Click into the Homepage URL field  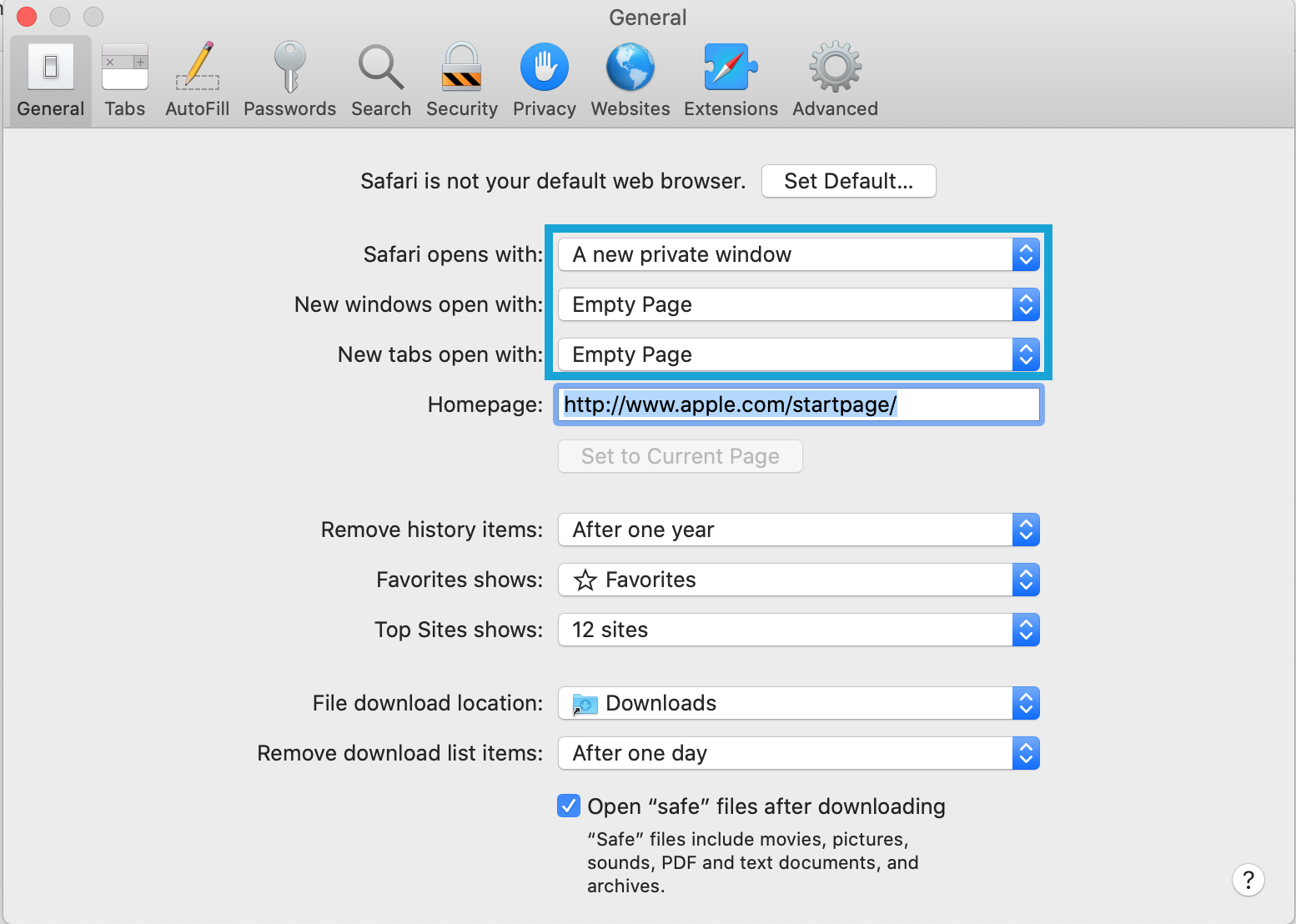click(799, 404)
